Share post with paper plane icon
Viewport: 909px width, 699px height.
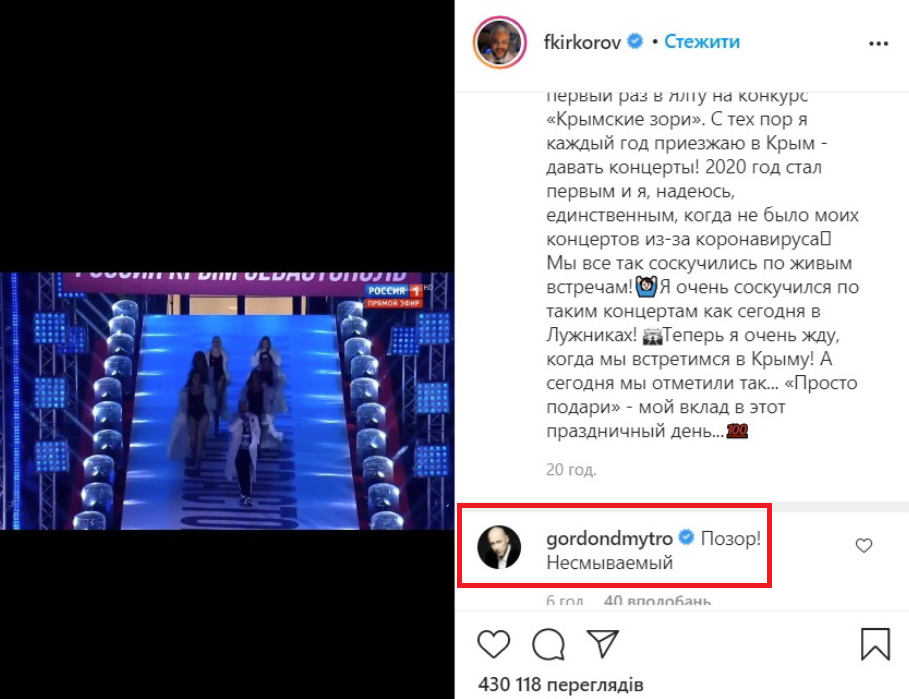(603, 643)
